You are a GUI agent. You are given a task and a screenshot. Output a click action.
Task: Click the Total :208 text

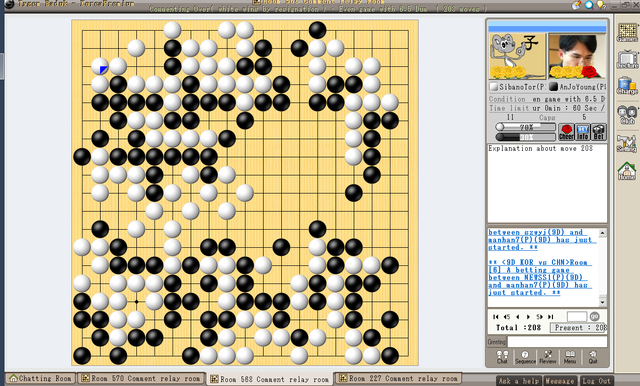(518, 328)
